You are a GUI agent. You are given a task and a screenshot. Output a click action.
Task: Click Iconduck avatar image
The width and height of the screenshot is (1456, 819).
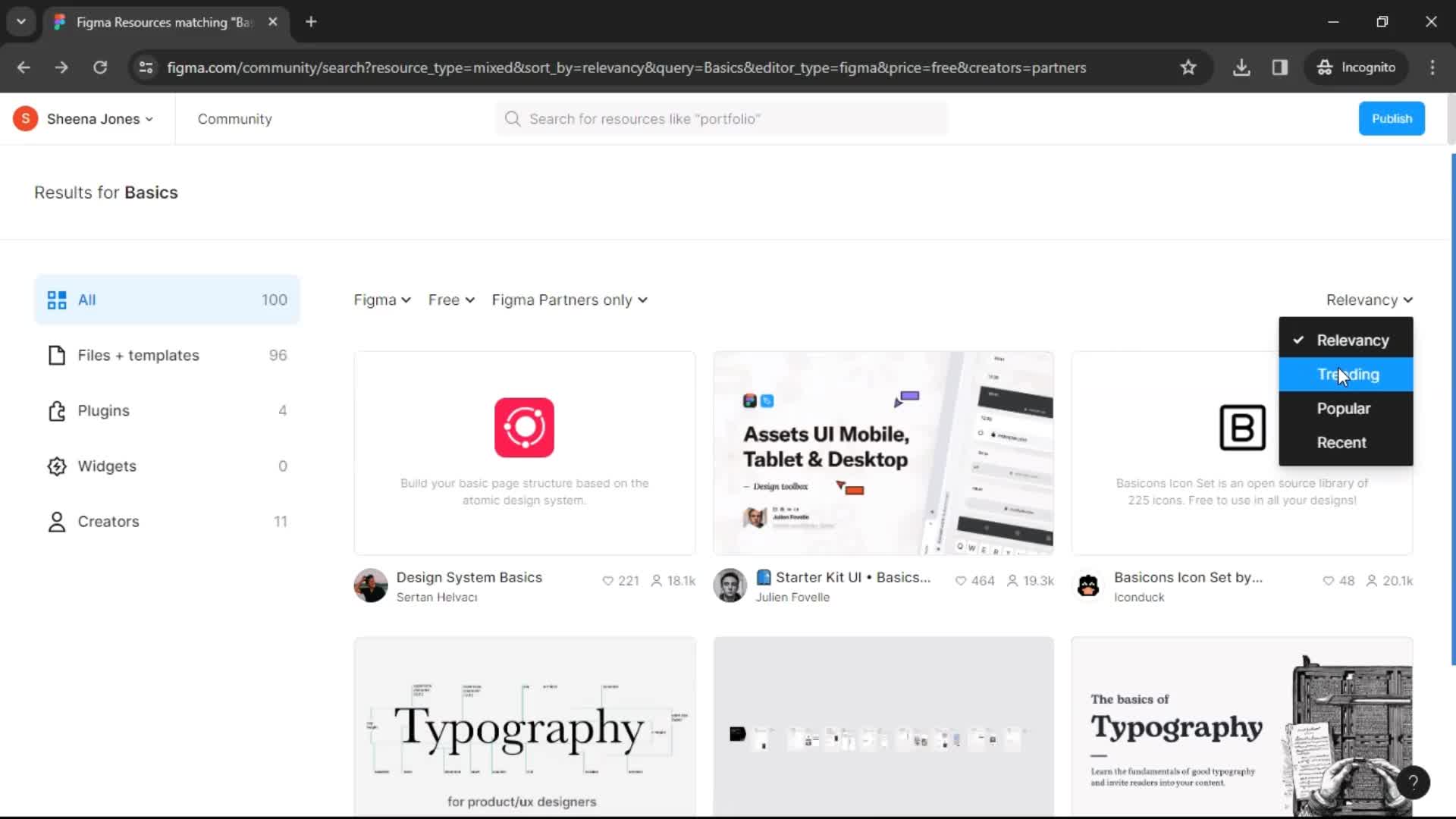click(x=1088, y=585)
